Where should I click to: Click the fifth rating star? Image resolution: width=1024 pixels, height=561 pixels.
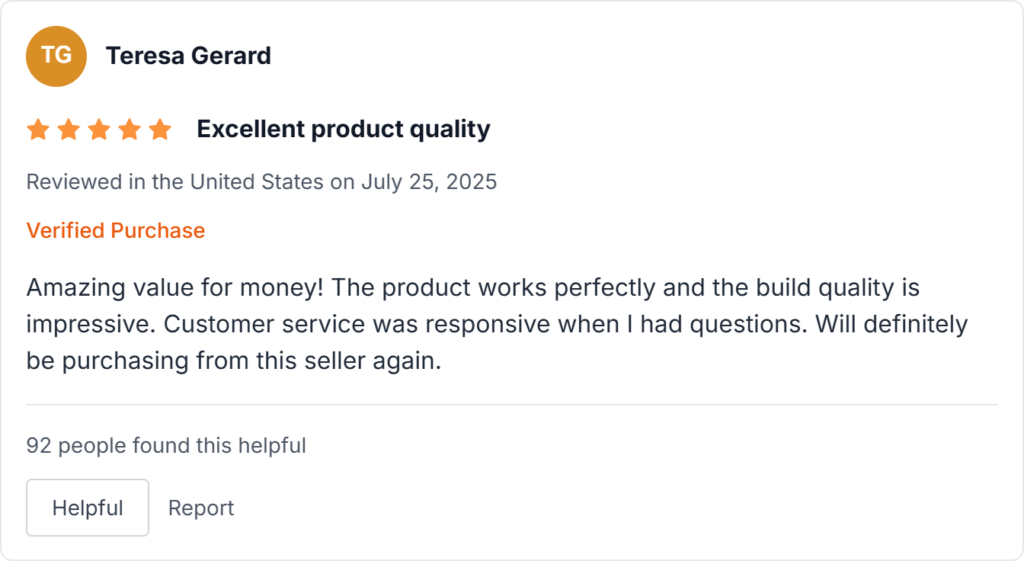tap(160, 129)
